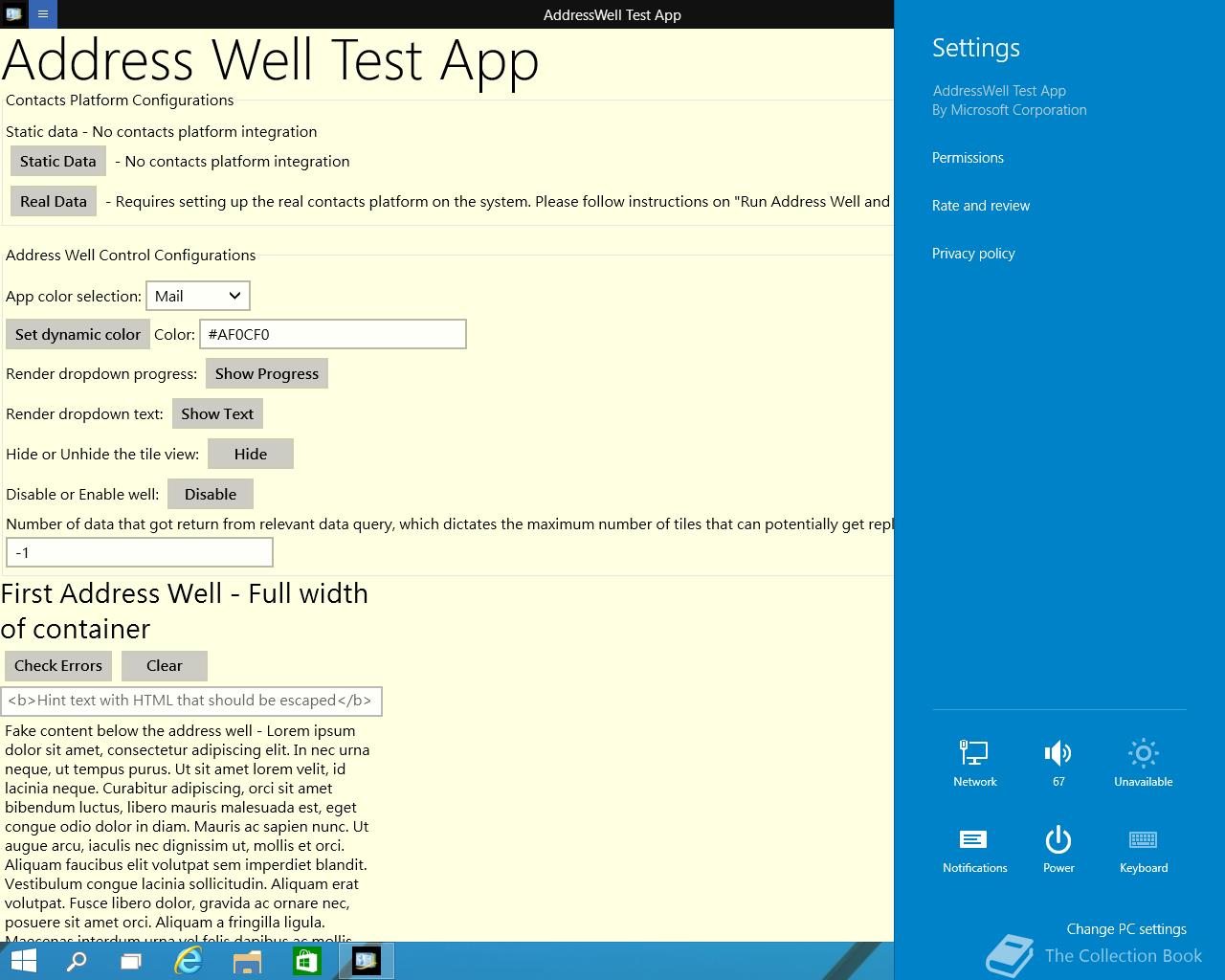The image size is (1225, 980).
Task: Select the AddressWell Test App taskbar icon
Action: (366, 961)
